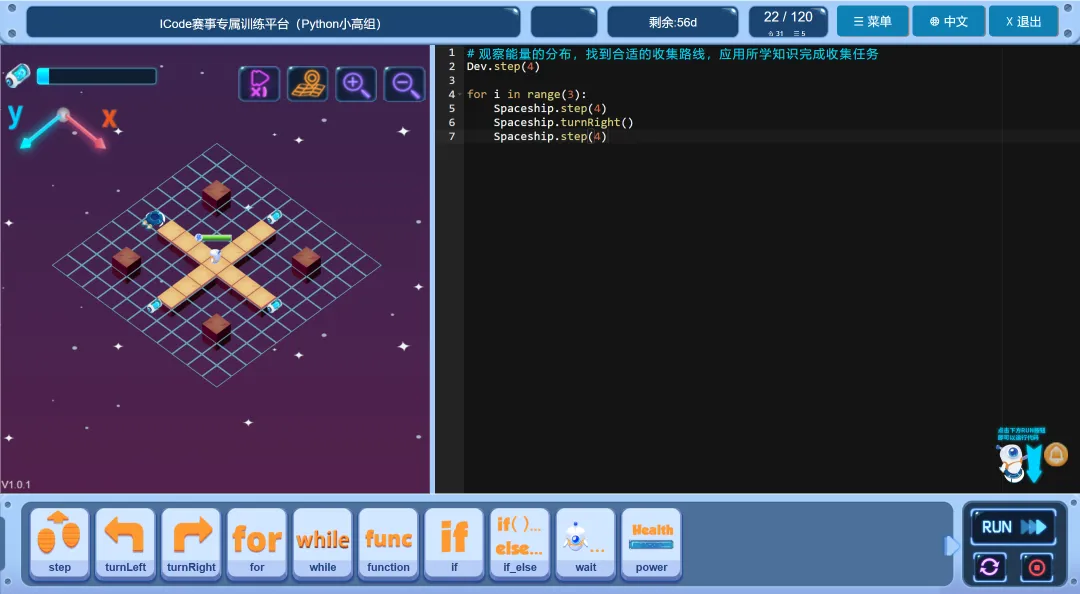1080x594 pixels.
Task: Collapse the for loop fold arrow
Action: 460,94
